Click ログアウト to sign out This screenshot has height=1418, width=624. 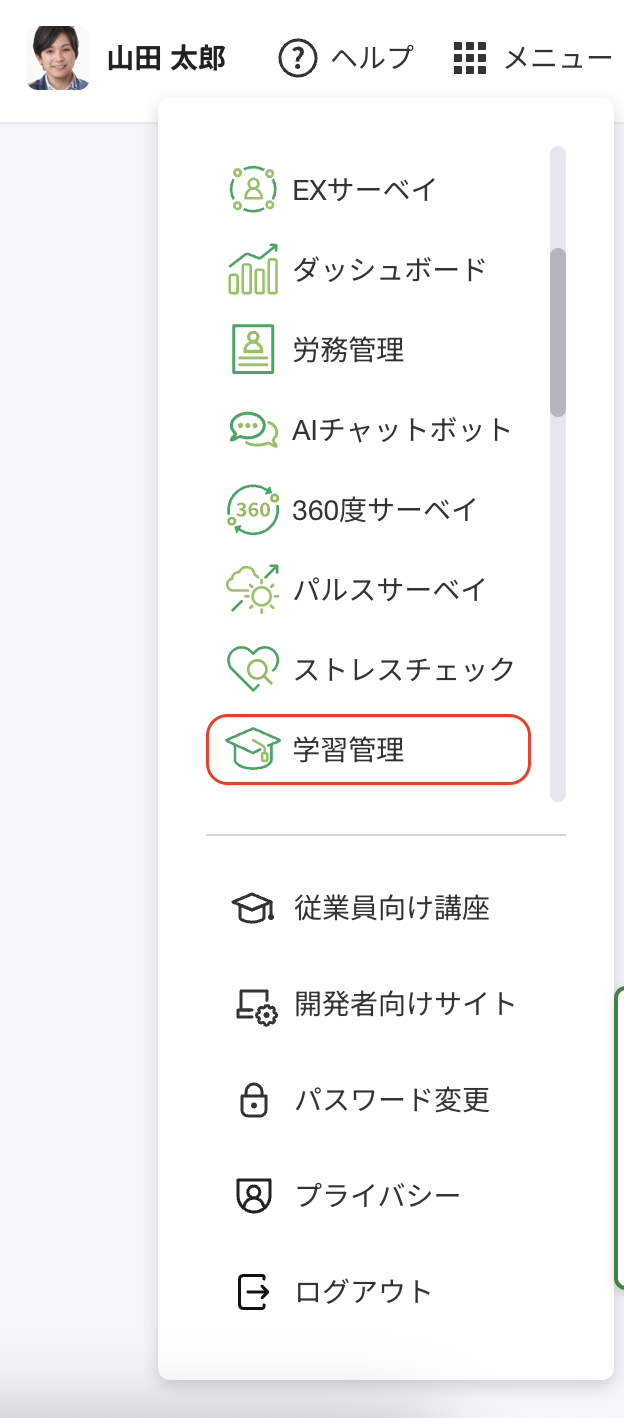point(364,1291)
